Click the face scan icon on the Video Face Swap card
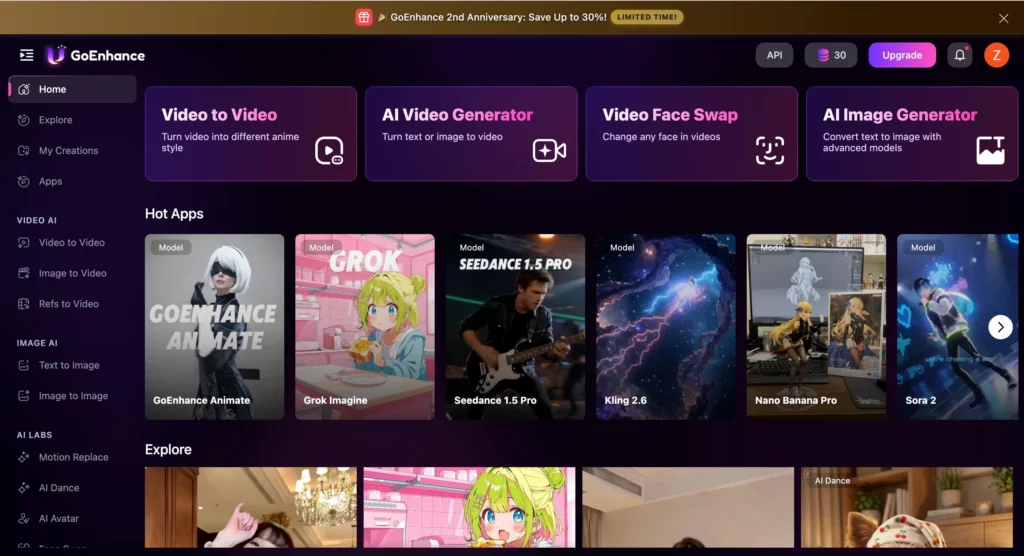The image size is (1024, 556). (770, 151)
